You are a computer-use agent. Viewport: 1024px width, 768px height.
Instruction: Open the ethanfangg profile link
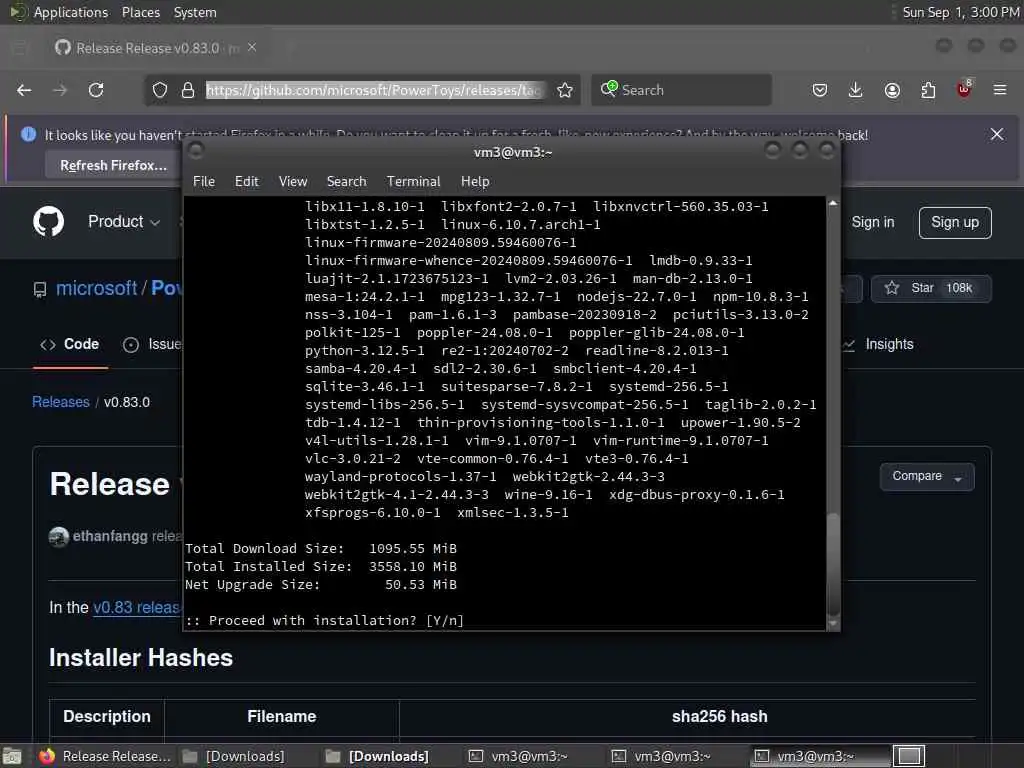110,536
